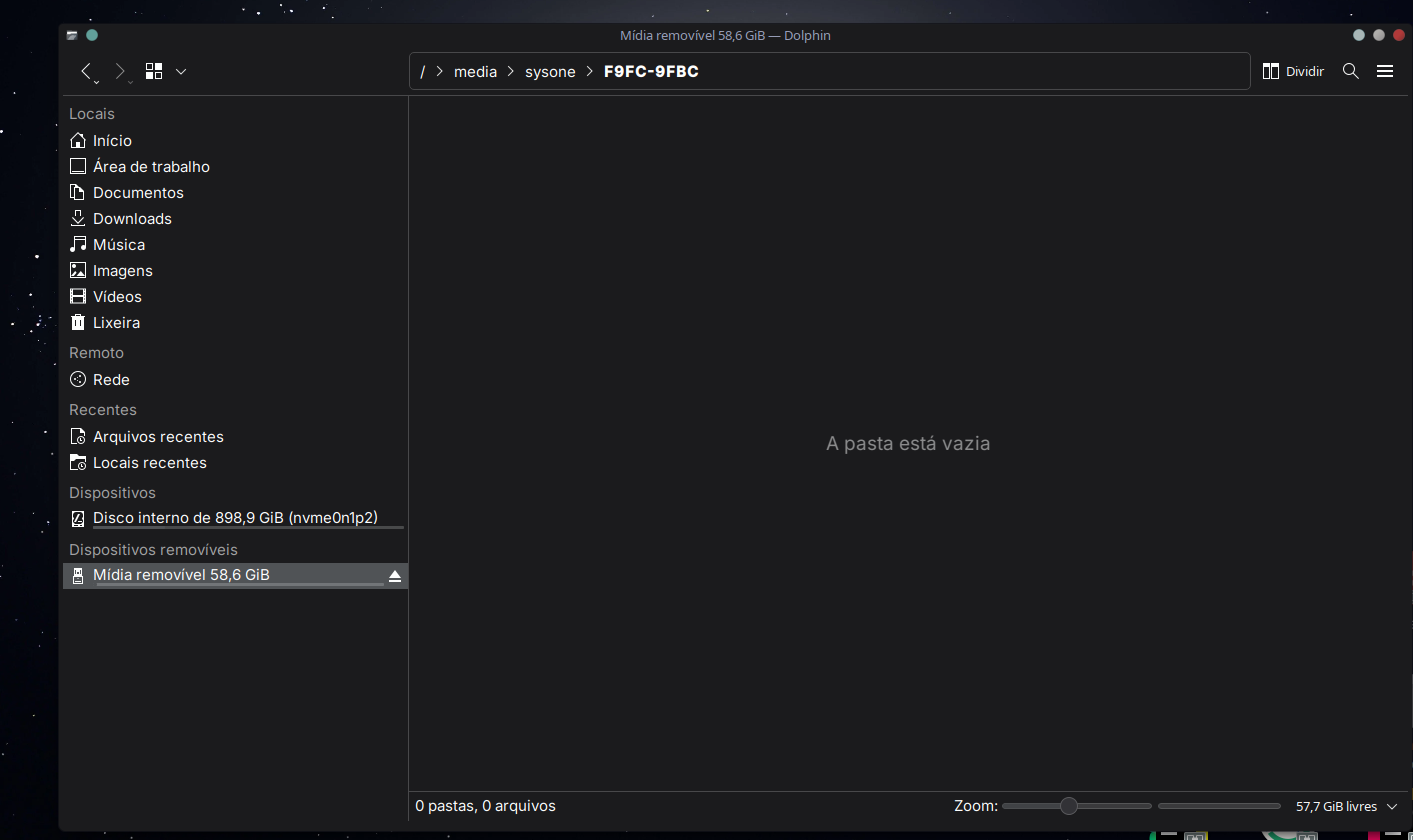Click the forward navigation arrow
1413x840 pixels.
click(120, 71)
